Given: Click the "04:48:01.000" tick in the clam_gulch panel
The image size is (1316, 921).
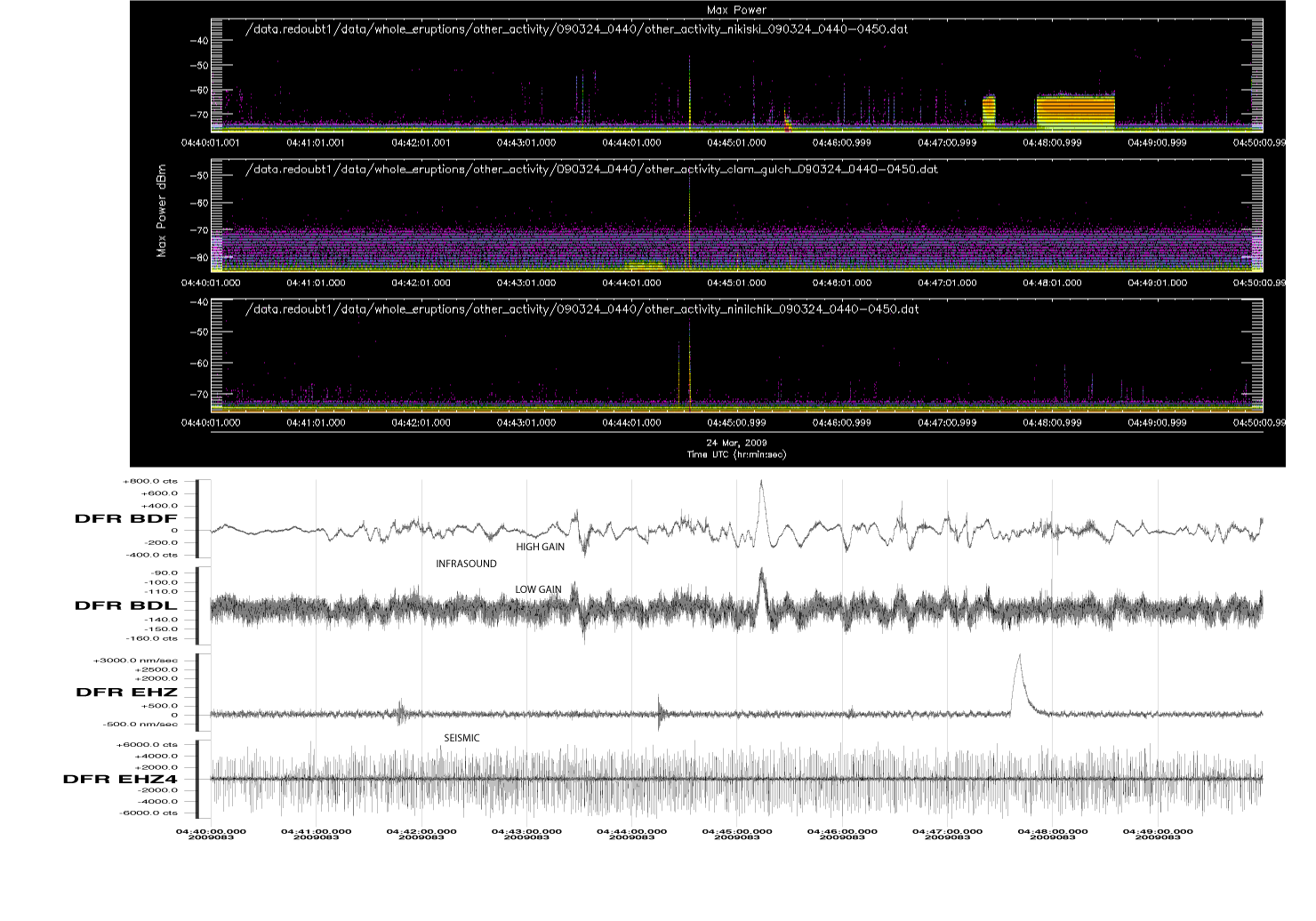Looking at the screenshot, I should point(1052,283).
